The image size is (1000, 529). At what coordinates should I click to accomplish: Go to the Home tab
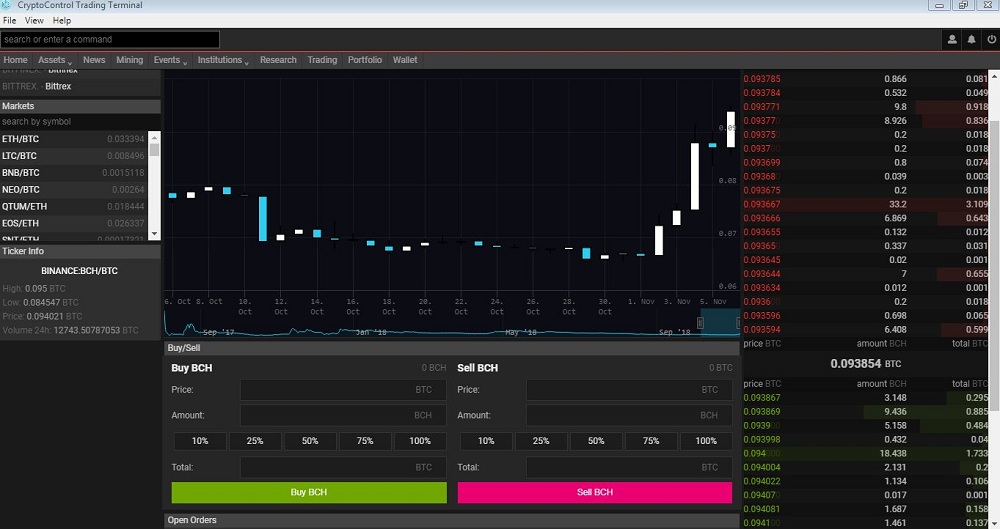[x=15, y=60]
